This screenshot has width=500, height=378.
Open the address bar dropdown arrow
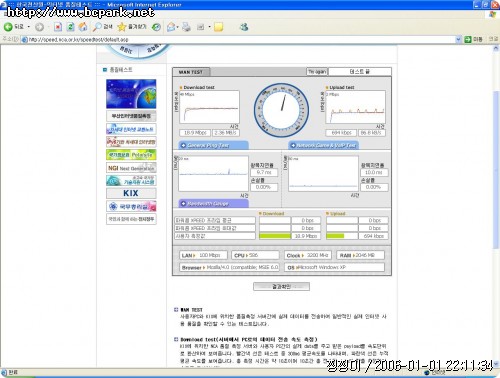coord(458,40)
